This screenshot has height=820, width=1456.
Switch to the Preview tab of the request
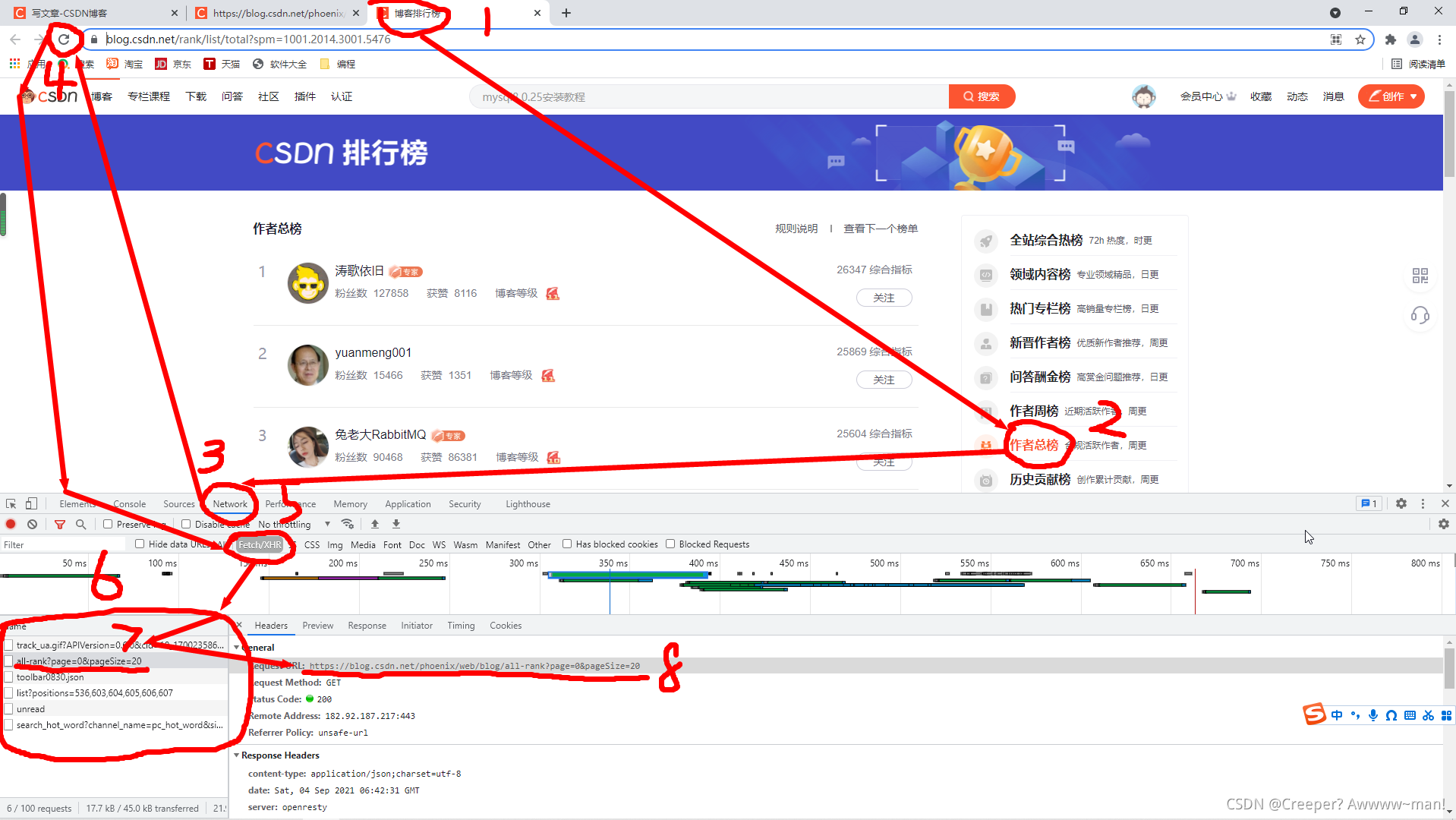317,625
